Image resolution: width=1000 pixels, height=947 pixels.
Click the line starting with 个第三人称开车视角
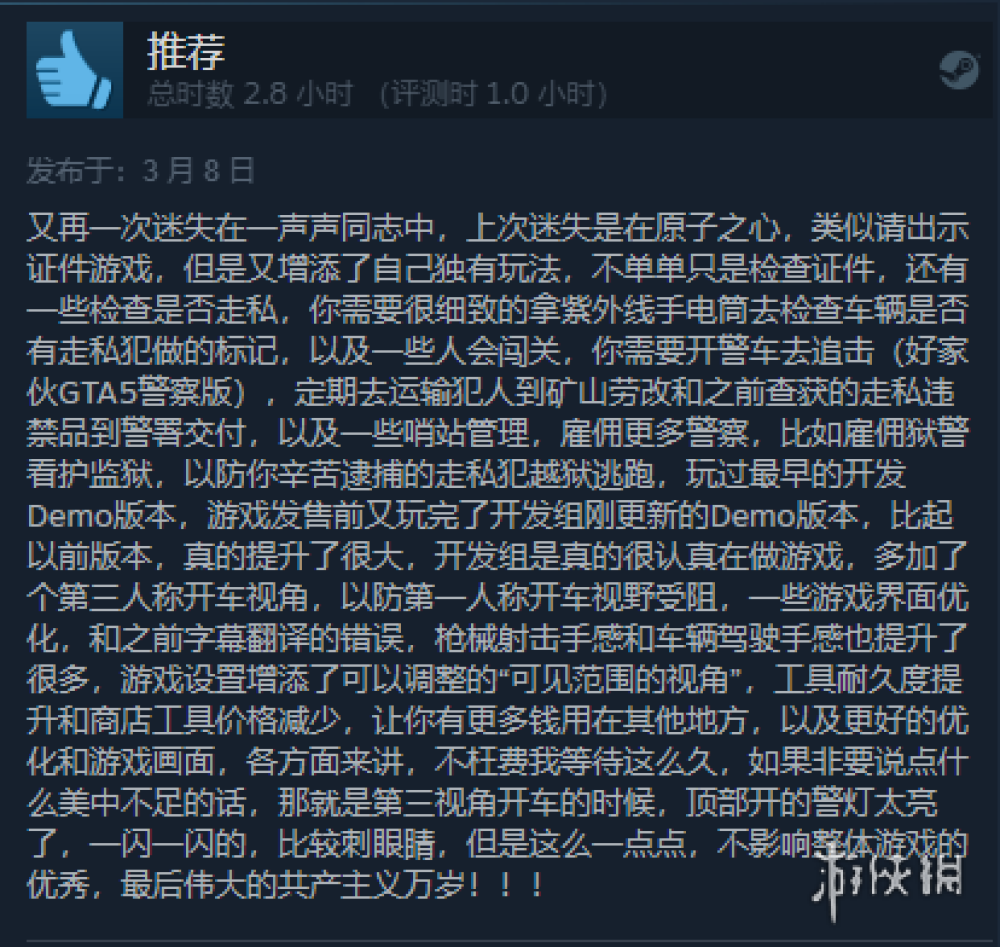pyautogui.click(x=498, y=598)
